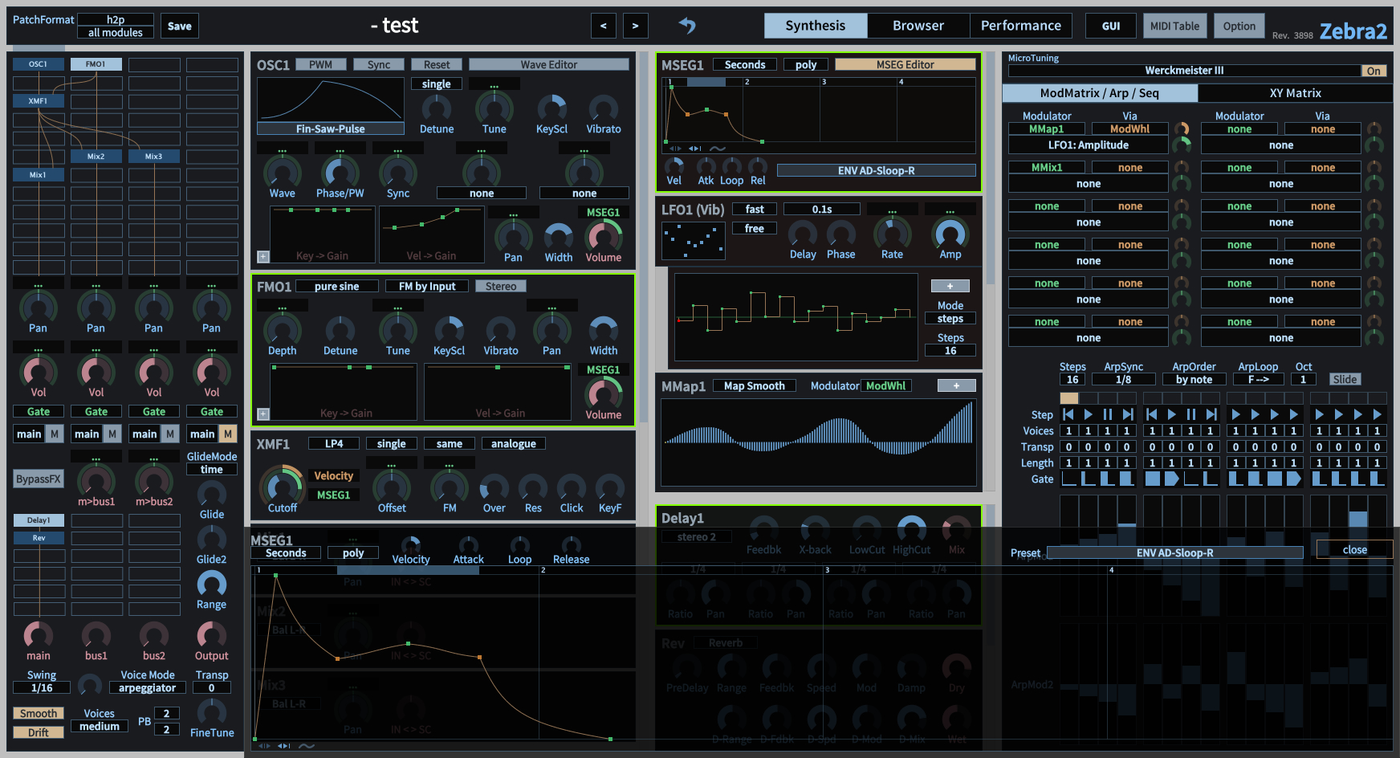Select the FMO1 block in the lanes grid
Viewport: 1400px width, 758px height.
(96, 64)
